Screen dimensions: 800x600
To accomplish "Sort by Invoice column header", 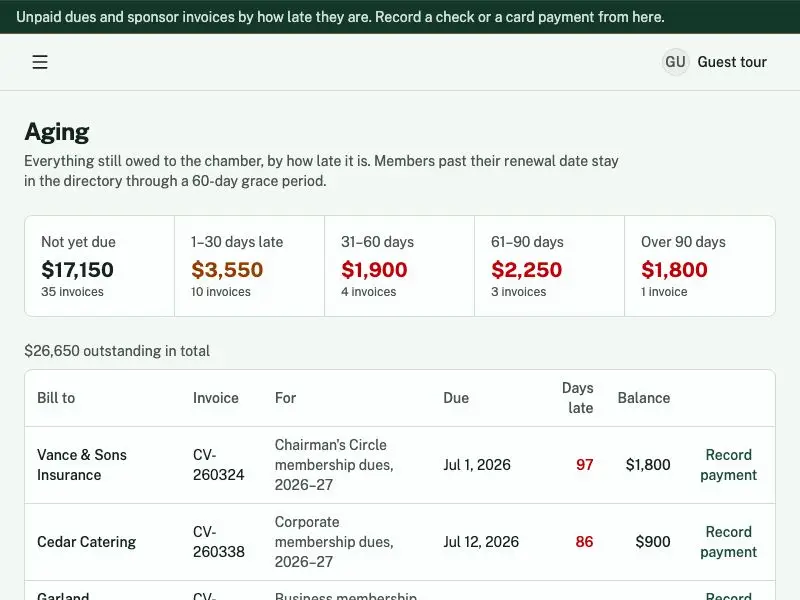I will click(215, 398).
